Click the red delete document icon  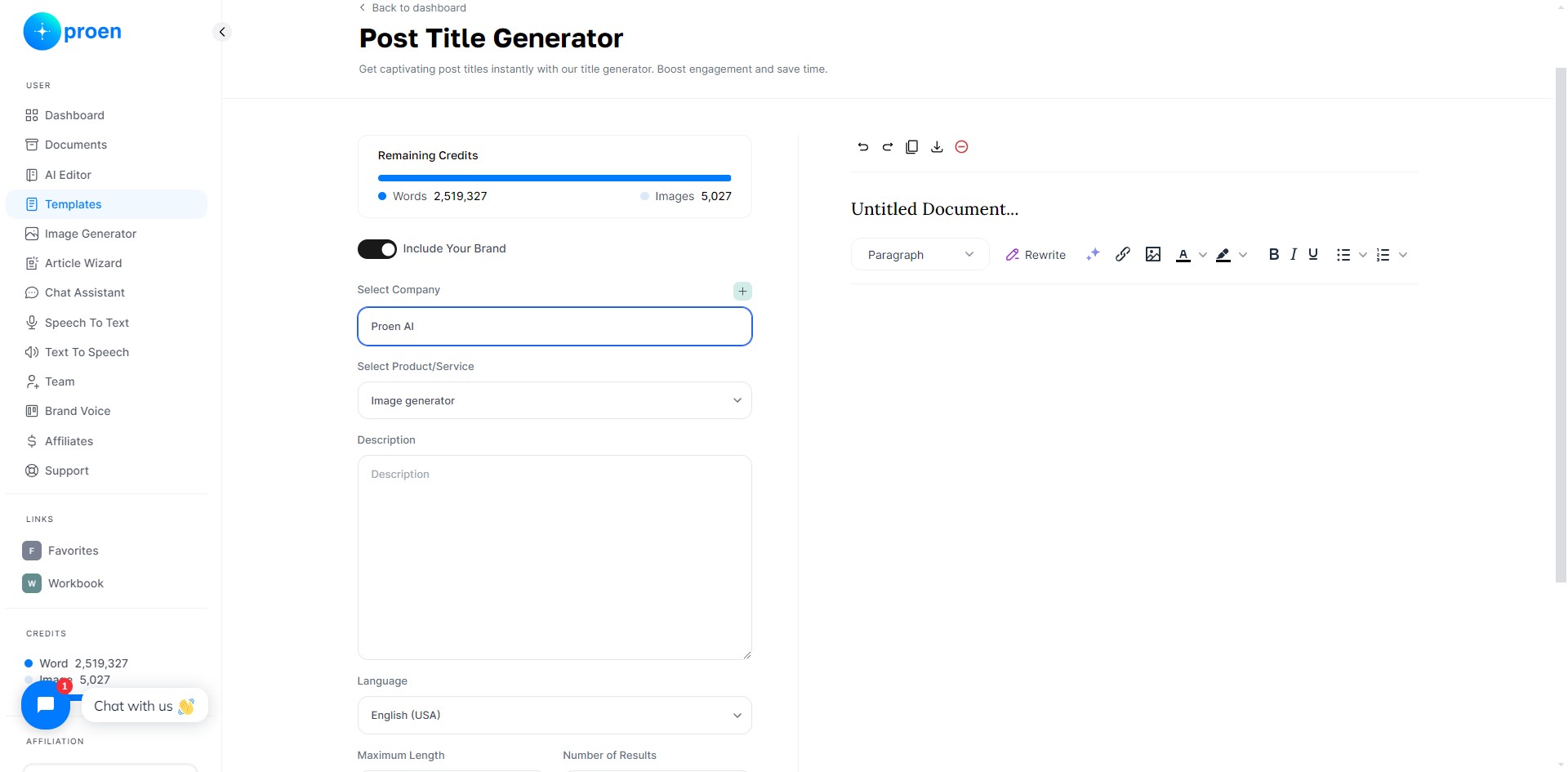click(961, 147)
